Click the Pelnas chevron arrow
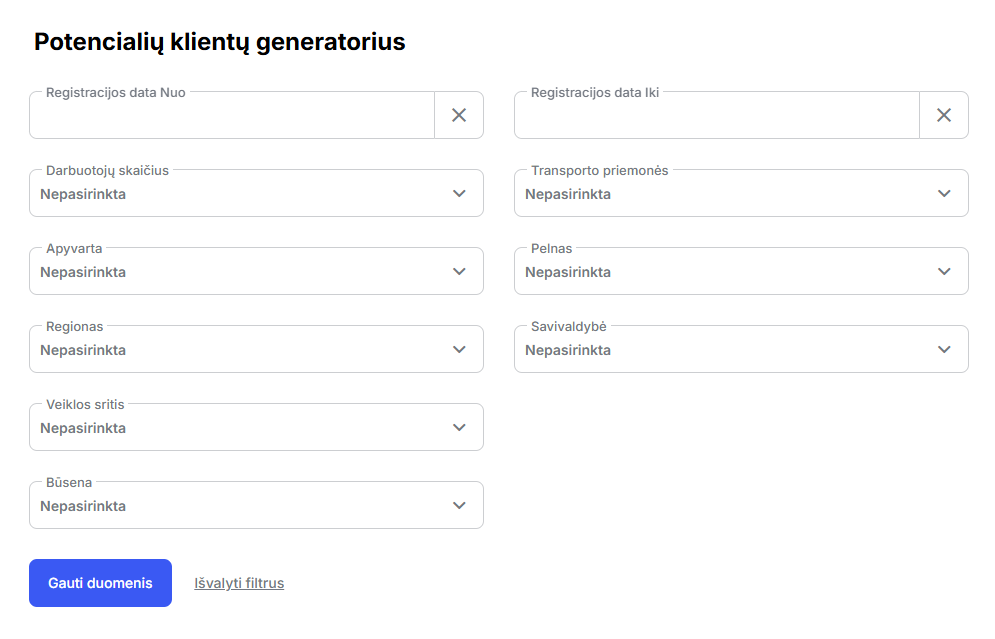The height and width of the screenshot is (639, 995). click(944, 271)
